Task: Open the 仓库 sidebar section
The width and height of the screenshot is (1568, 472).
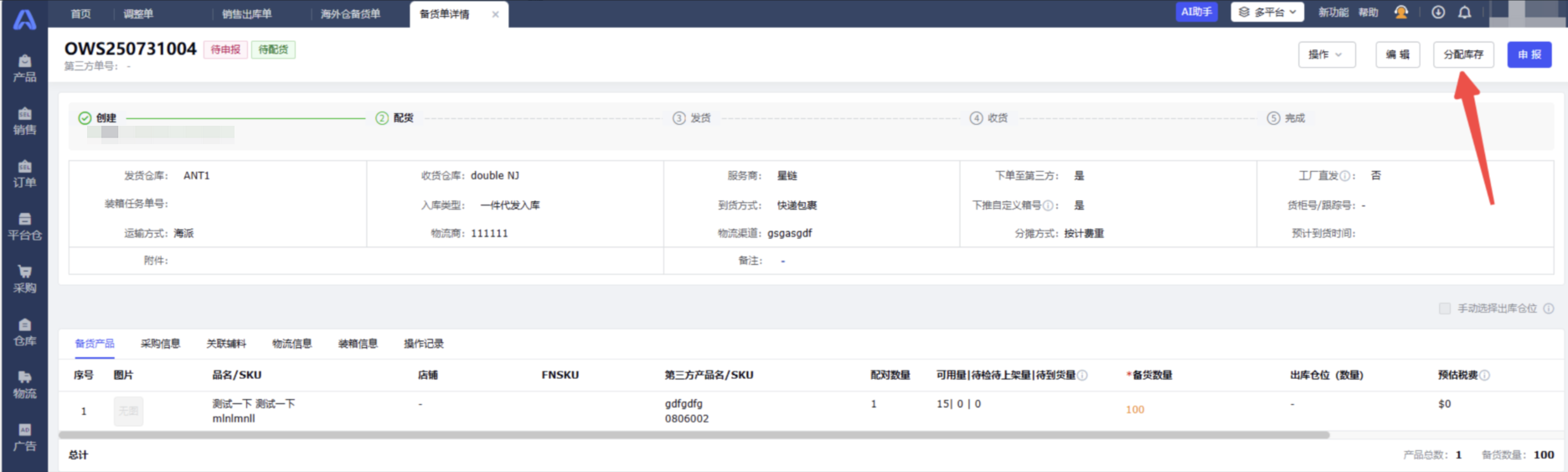Action: pos(24,332)
